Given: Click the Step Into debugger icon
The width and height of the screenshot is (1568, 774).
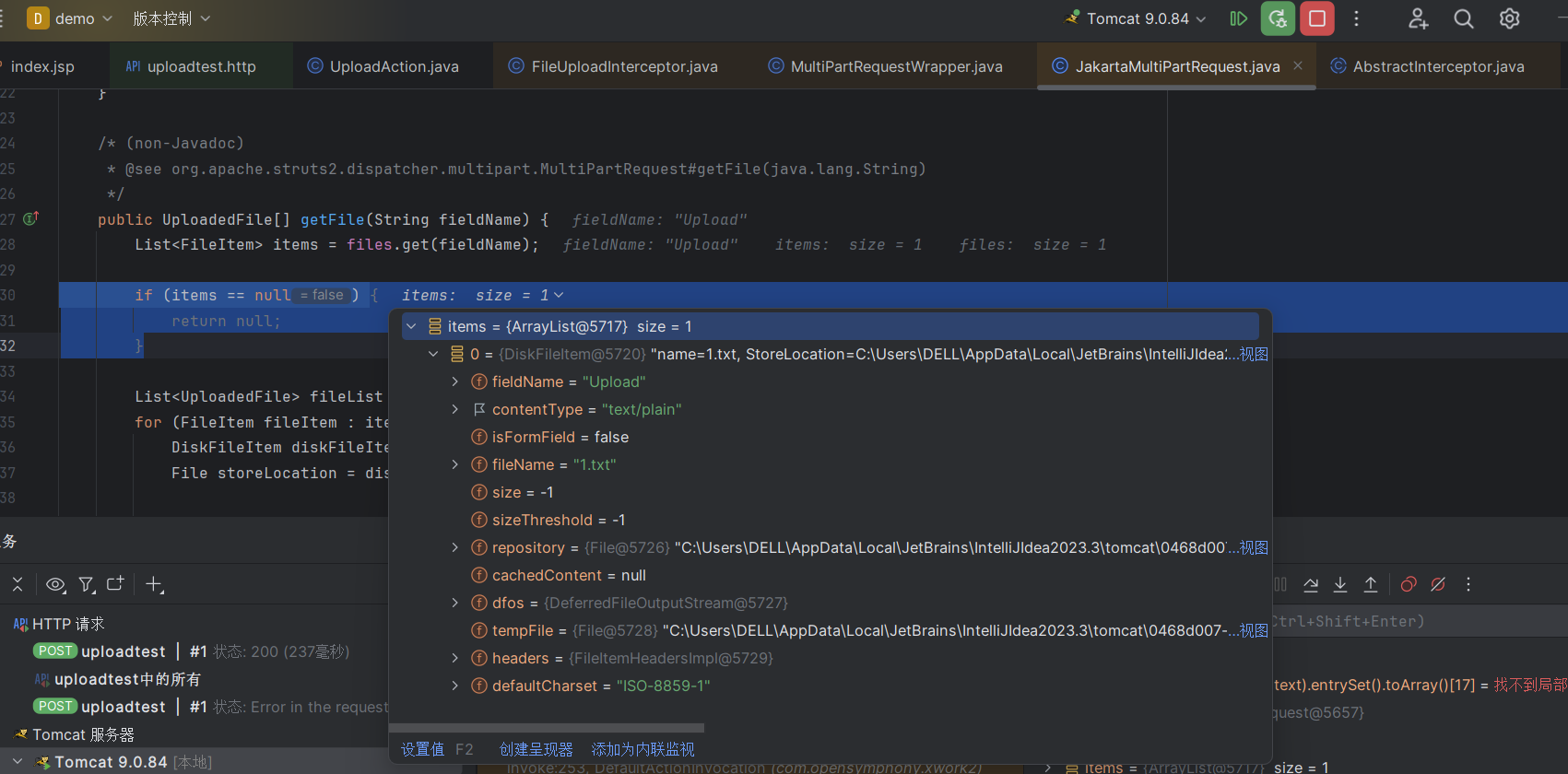Looking at the screenshot, I should (1340, 584).
